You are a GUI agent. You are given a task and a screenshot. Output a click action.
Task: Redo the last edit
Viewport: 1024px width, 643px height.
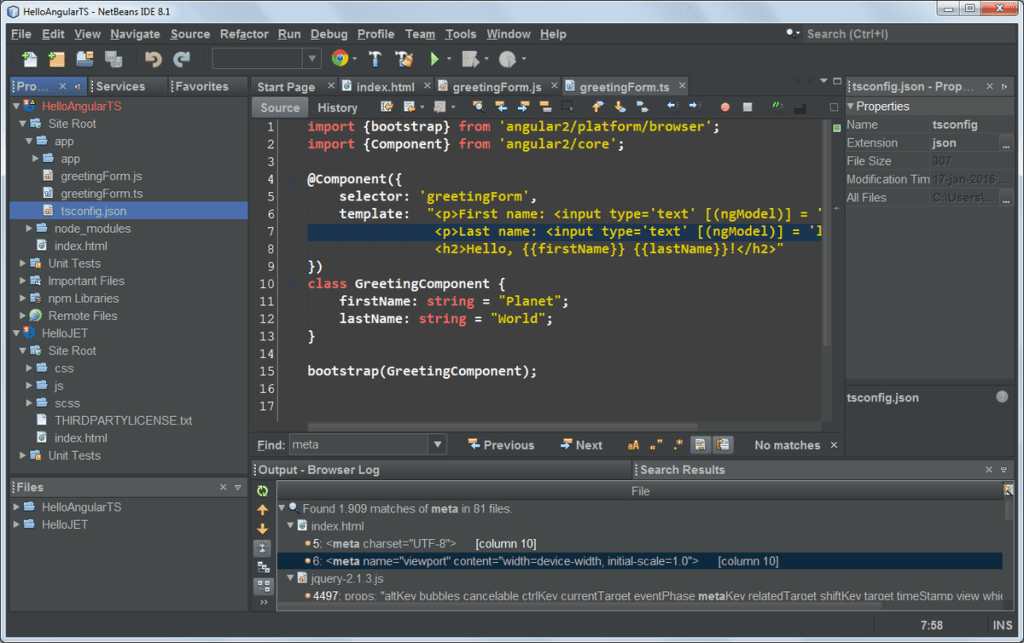[181, 60]
